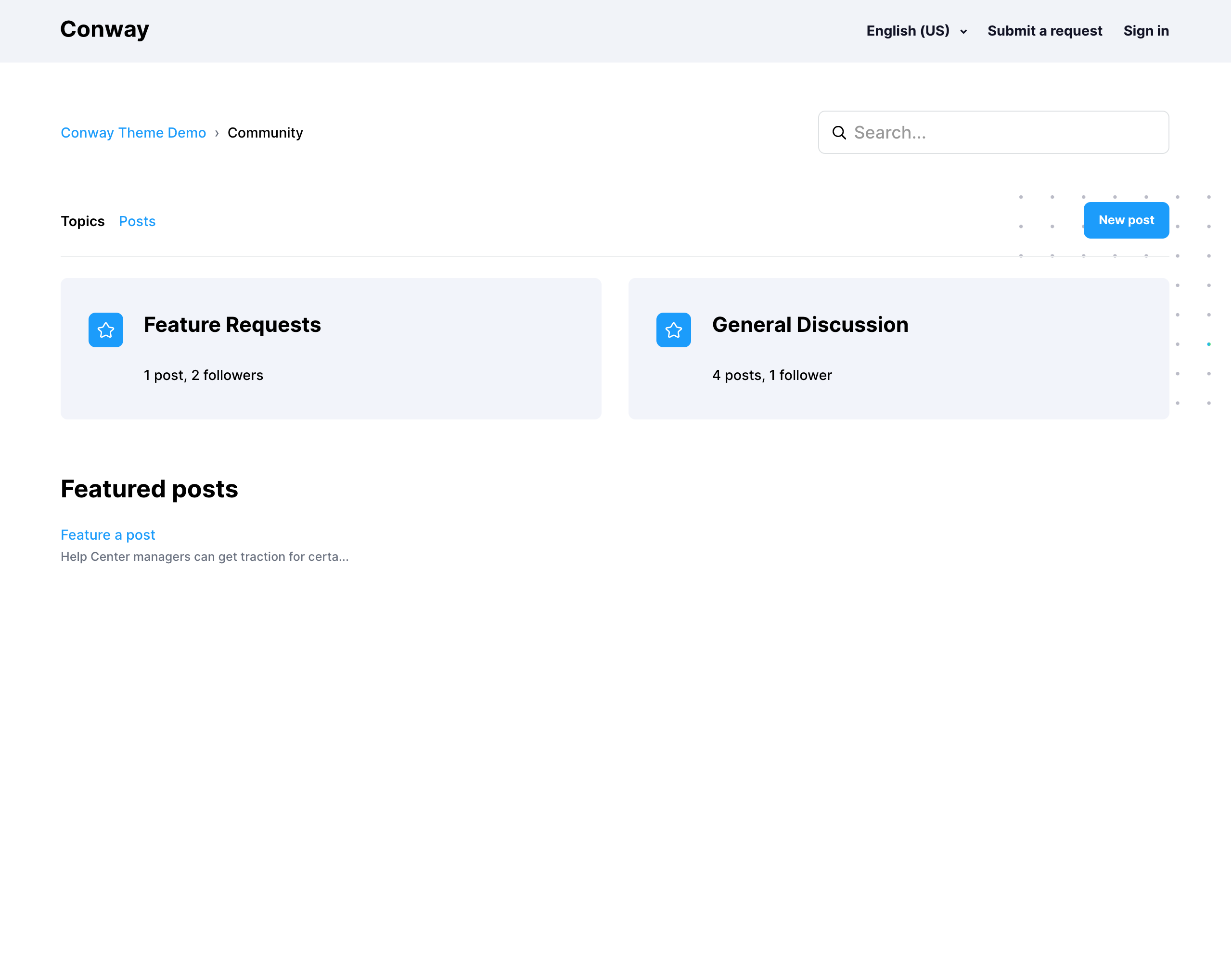Open the English (US) language selector
Viewport: 1232px width, 962px height.
point(908,31)
